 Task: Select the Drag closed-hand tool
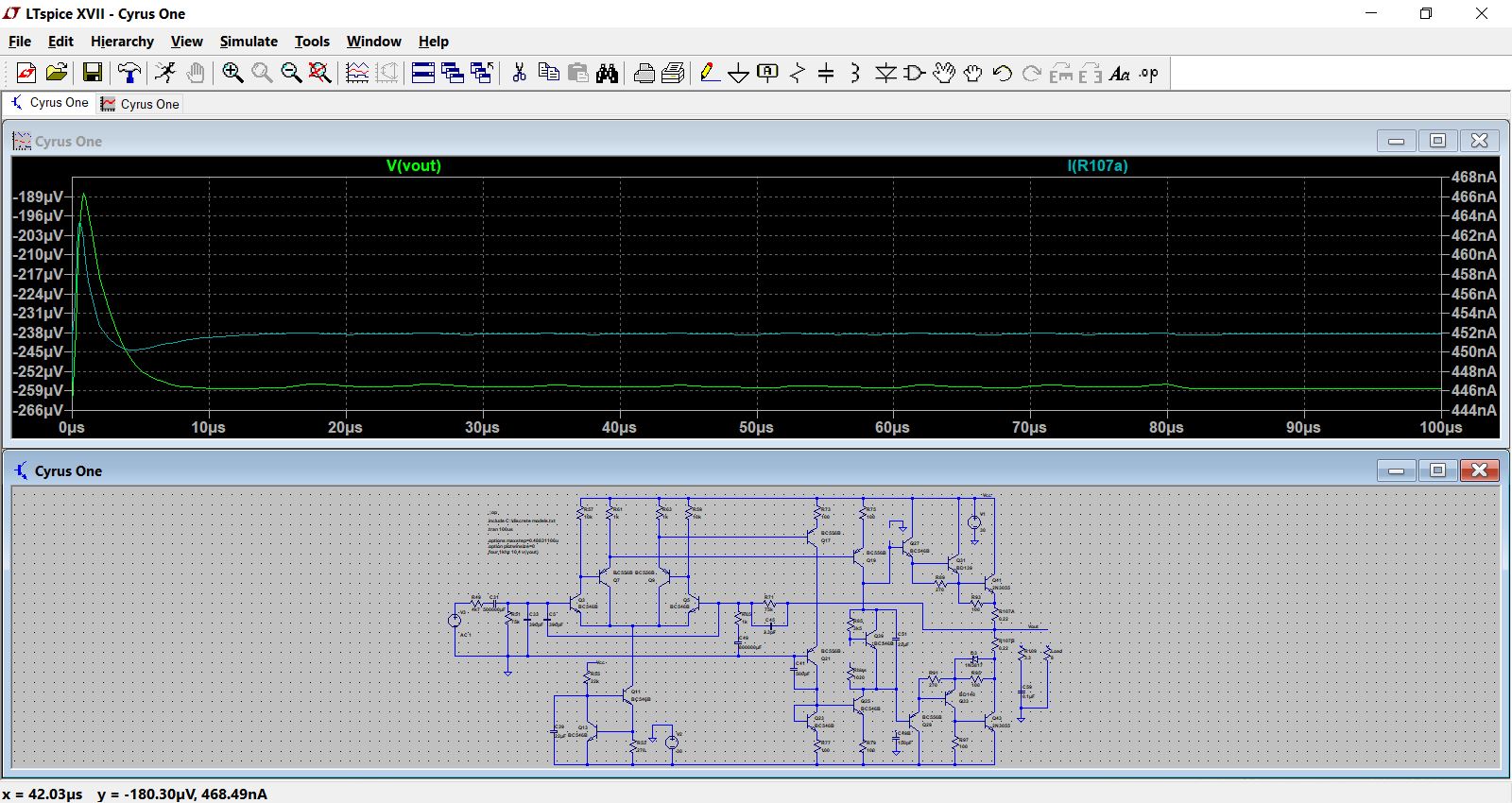tap(973, 73)
